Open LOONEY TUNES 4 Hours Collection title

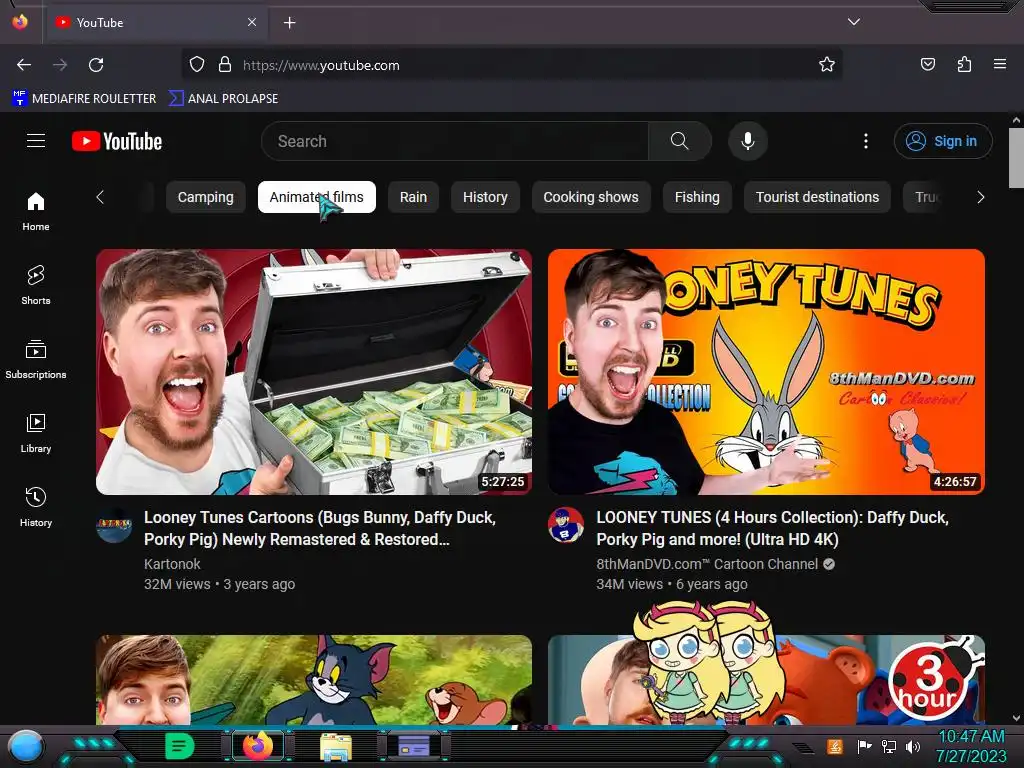(x=773, y=528)
